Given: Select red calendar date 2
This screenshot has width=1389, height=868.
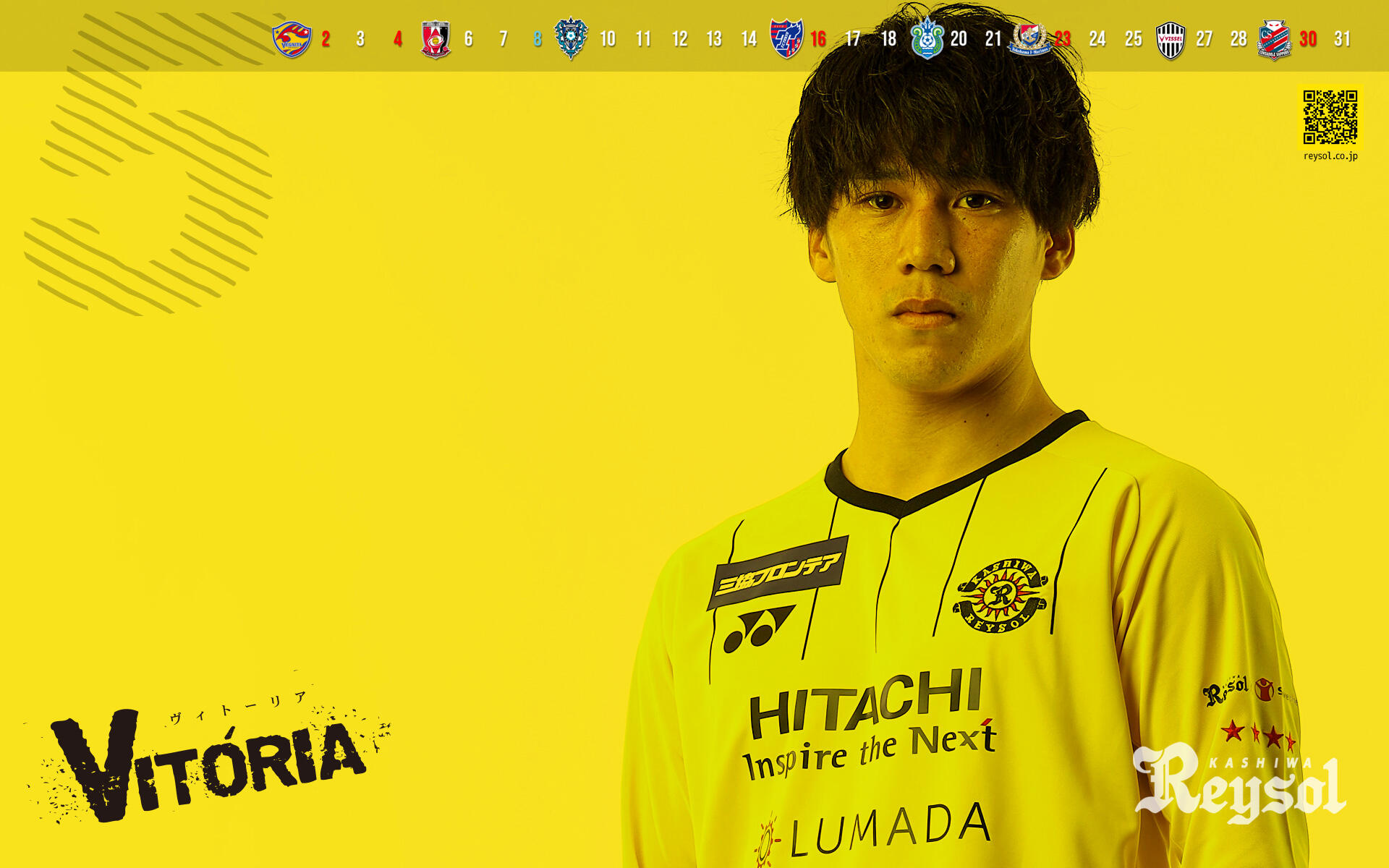Looking at the screenshot, I should click(326, 39).
